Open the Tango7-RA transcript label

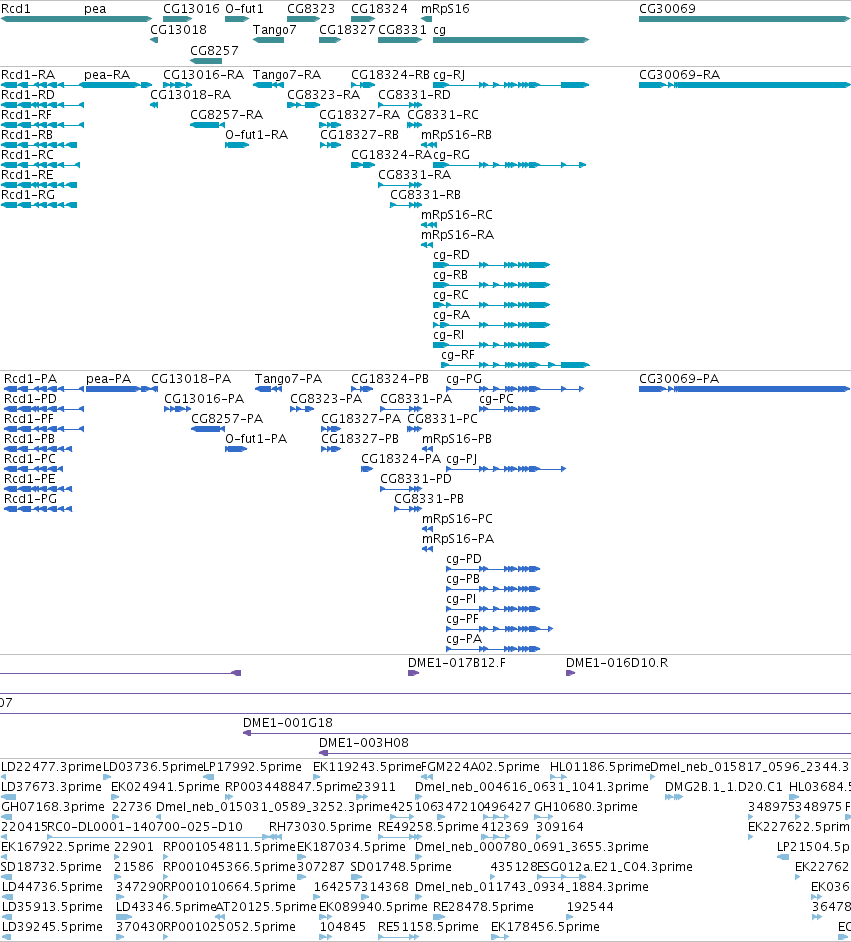tap(287, 75)
